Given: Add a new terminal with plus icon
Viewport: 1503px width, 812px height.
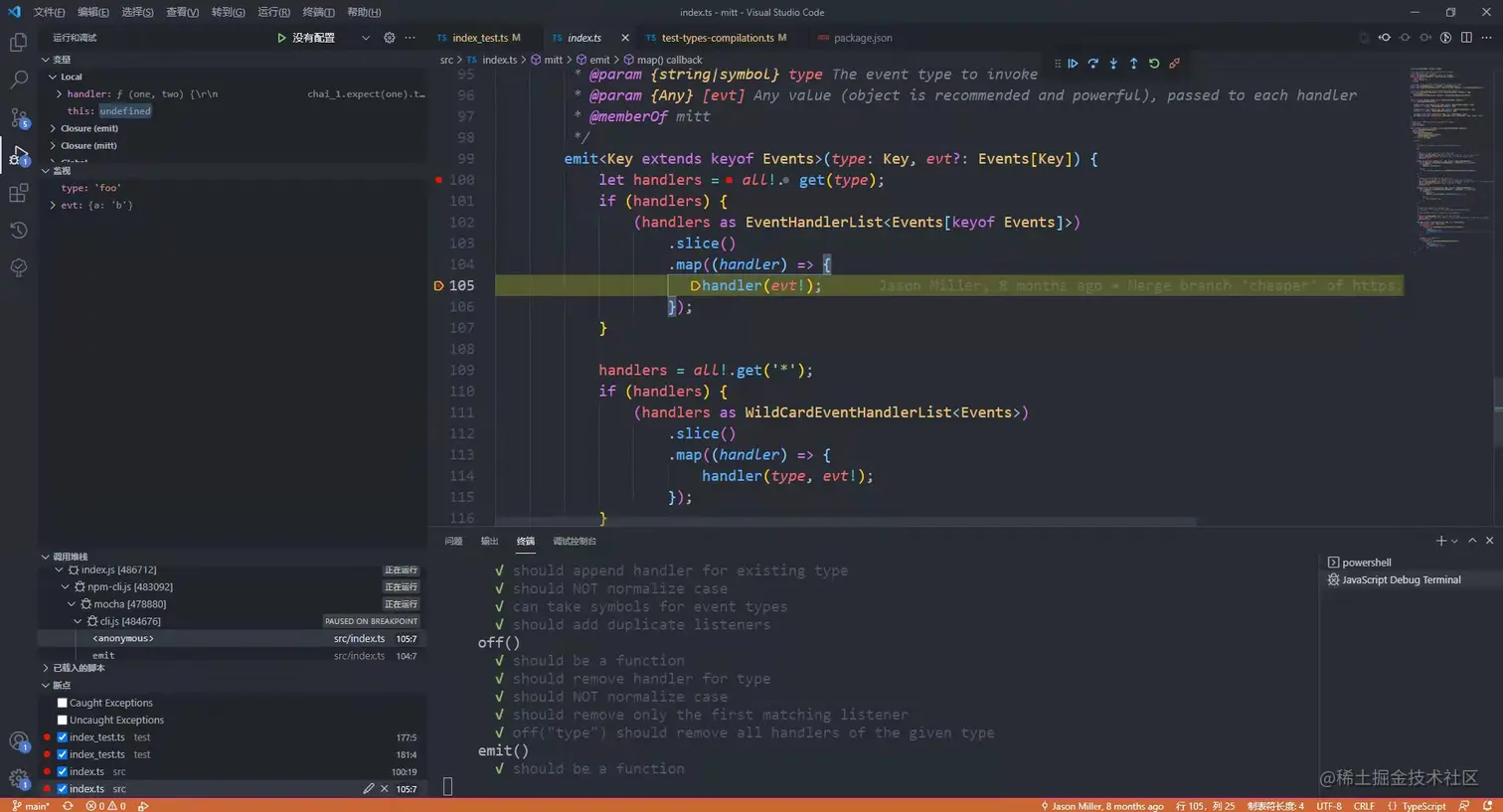Looking at the screenshot, I should click(x=1440, y=541).
